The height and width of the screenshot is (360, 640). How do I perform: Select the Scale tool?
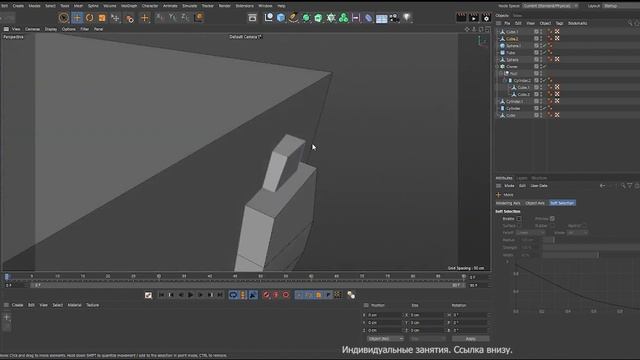tap(102, 18)
